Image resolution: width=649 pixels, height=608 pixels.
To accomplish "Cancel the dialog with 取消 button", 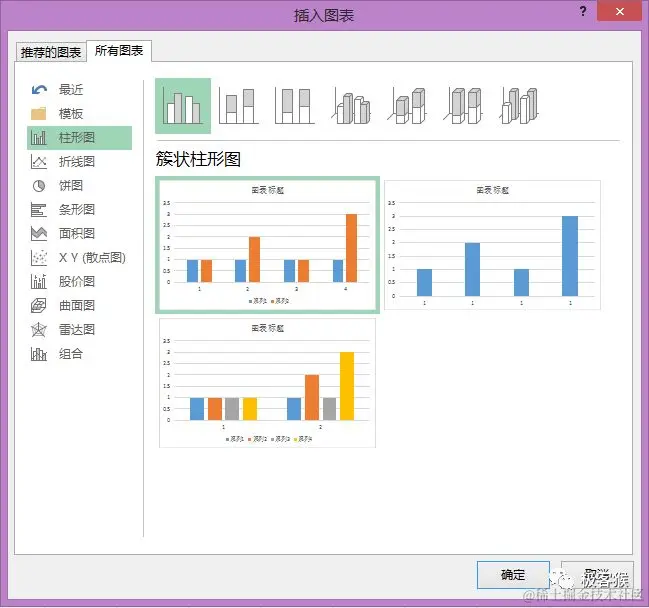I will coord(597,575).
